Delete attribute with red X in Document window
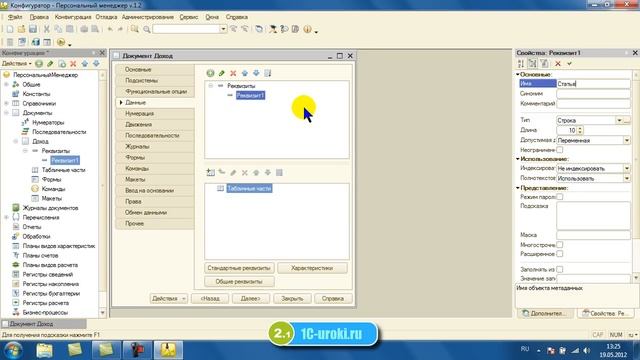The image size is (640, 360). click(x=233, y=73)
